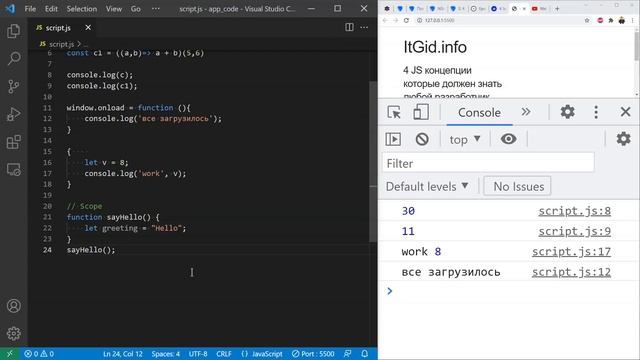Select the YouTube browser tab

pyautogui.click(x=538, y=8)
